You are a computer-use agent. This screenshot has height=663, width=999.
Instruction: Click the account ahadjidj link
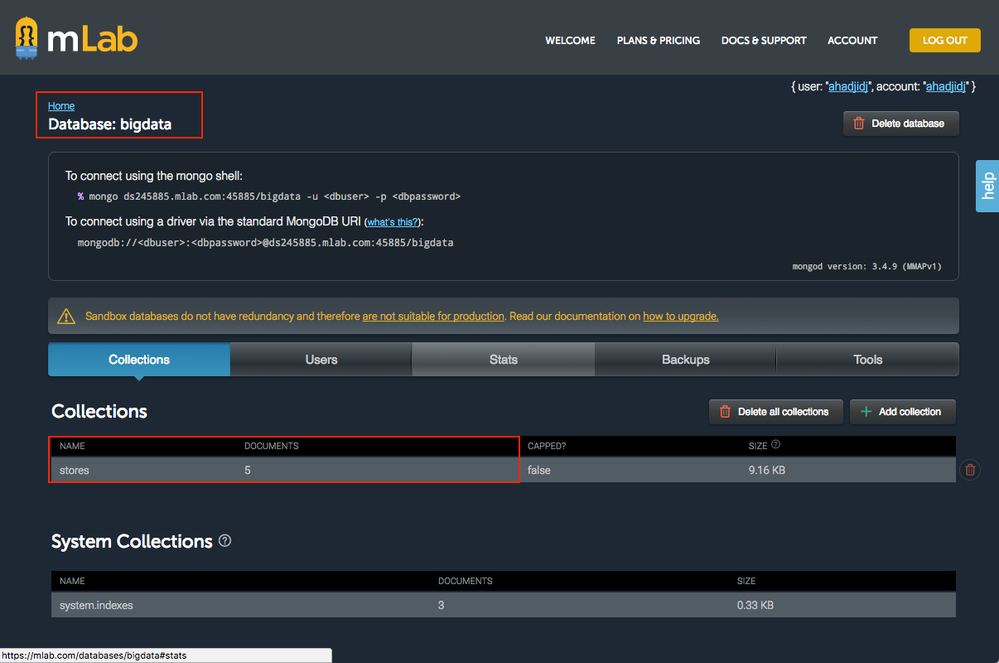(x=945, y=87)
